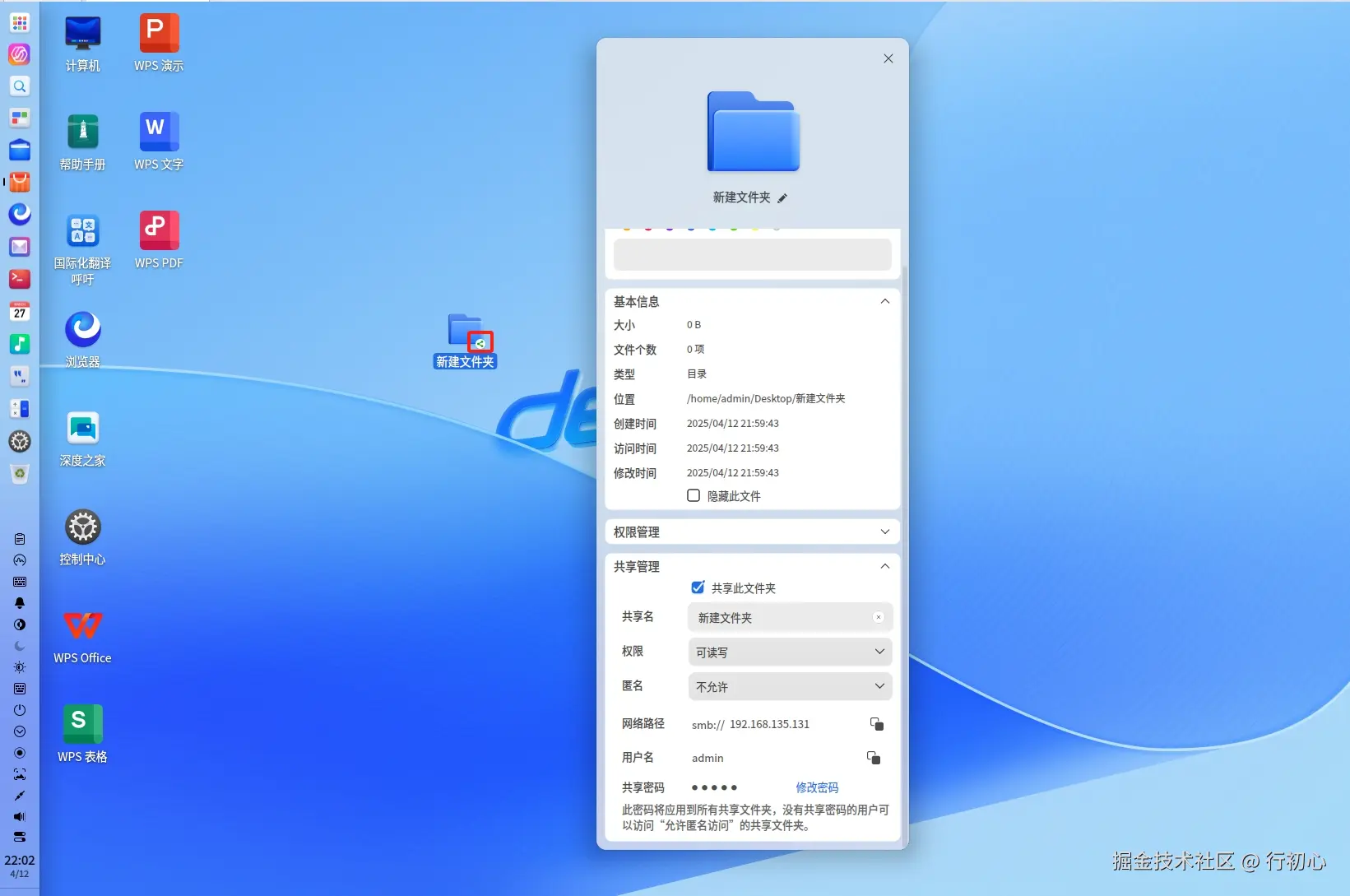1350x896 pixels.
Task: Show notifications via the bell tray icon
Action: tap(20, 603)
